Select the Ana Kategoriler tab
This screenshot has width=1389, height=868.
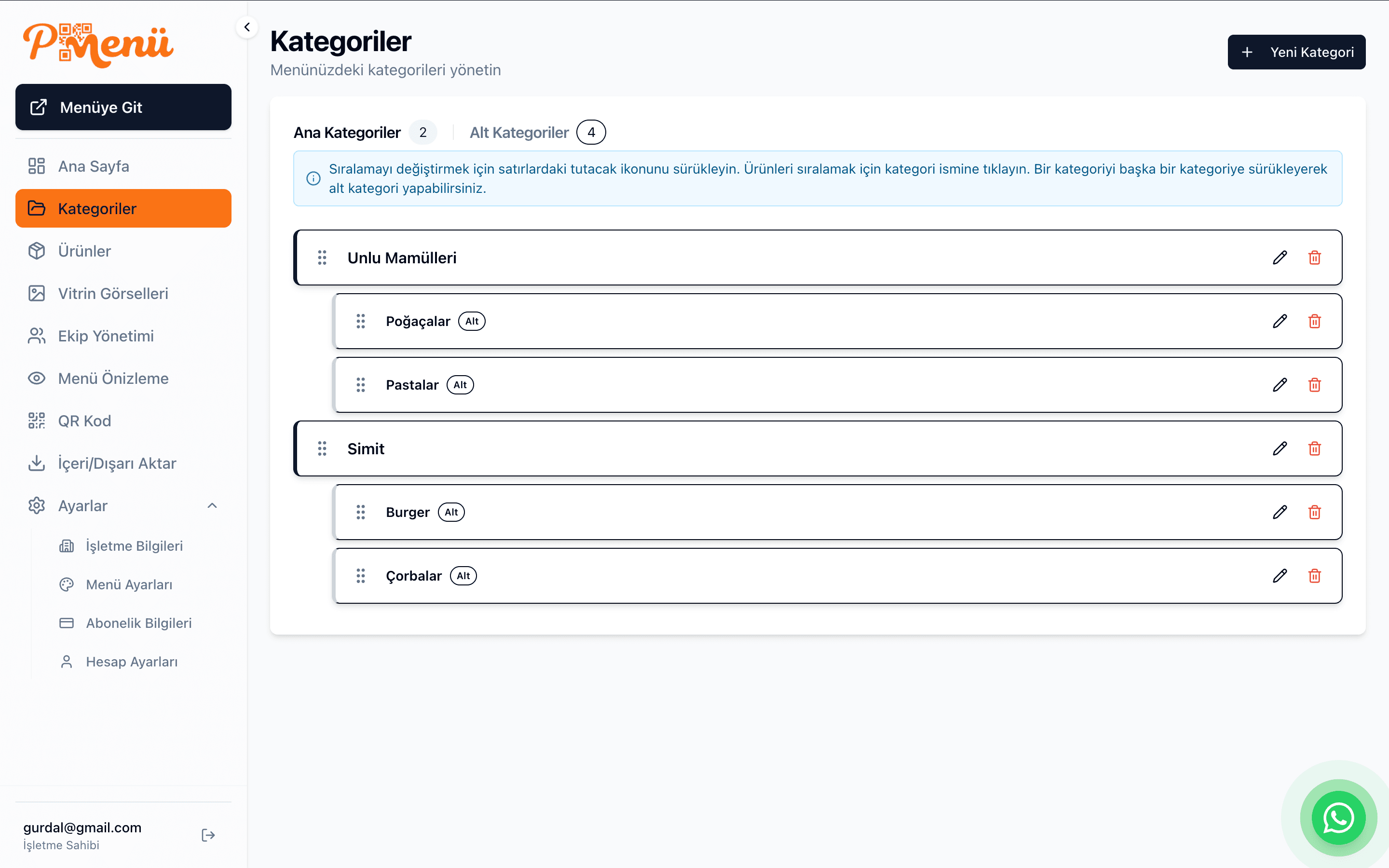point(347,133)
